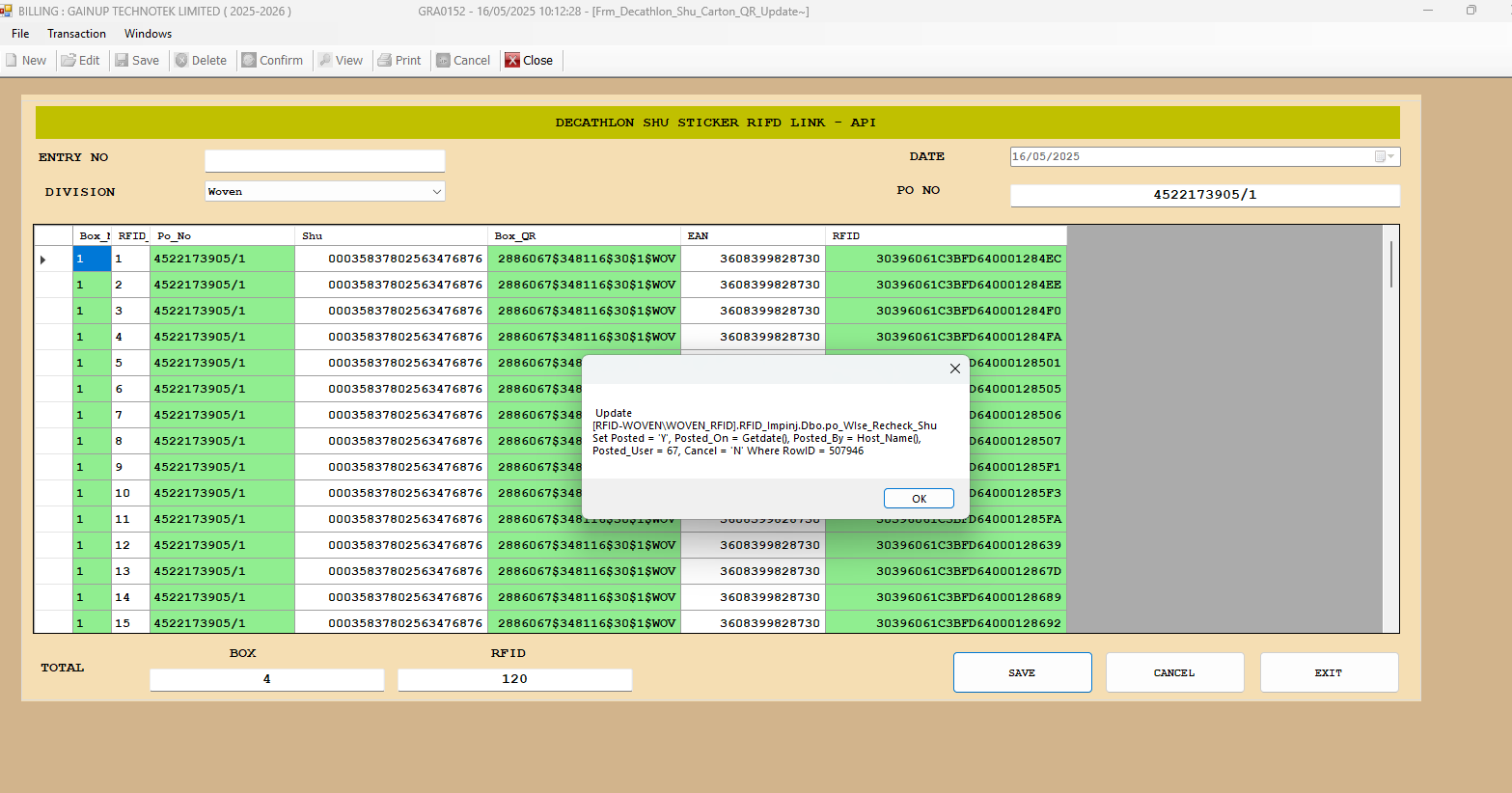The height and width of the screenshot is (793, 1512).
Task: Click the Entry No input field
Action: pos(324,160)
